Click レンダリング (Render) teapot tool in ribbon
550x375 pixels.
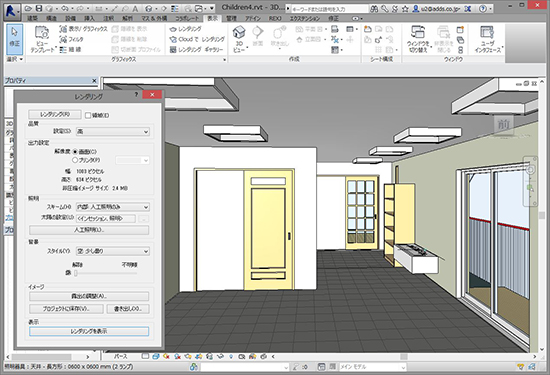point(186,29)
